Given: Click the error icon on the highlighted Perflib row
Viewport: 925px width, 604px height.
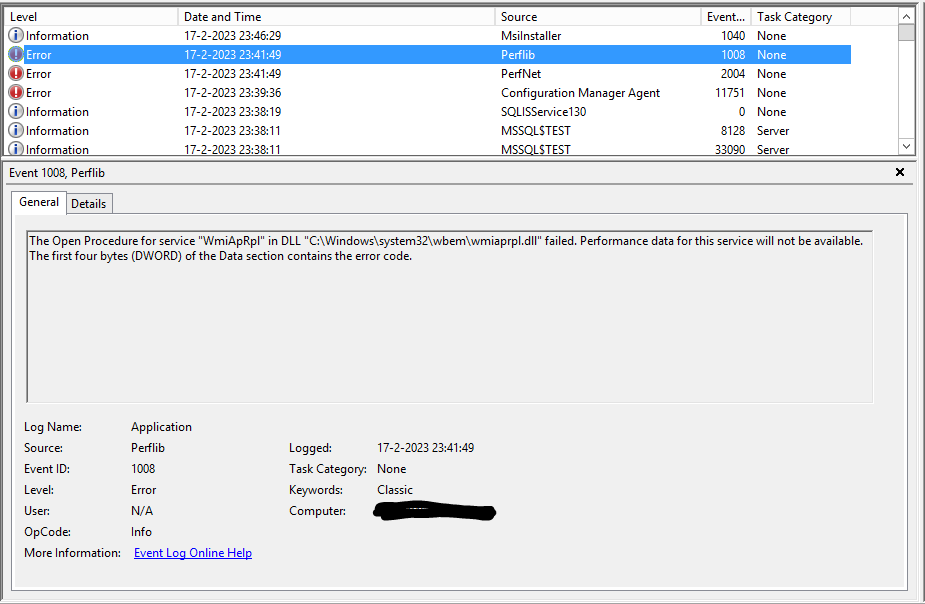Looking at the screenshot, I should coord(13,54).
